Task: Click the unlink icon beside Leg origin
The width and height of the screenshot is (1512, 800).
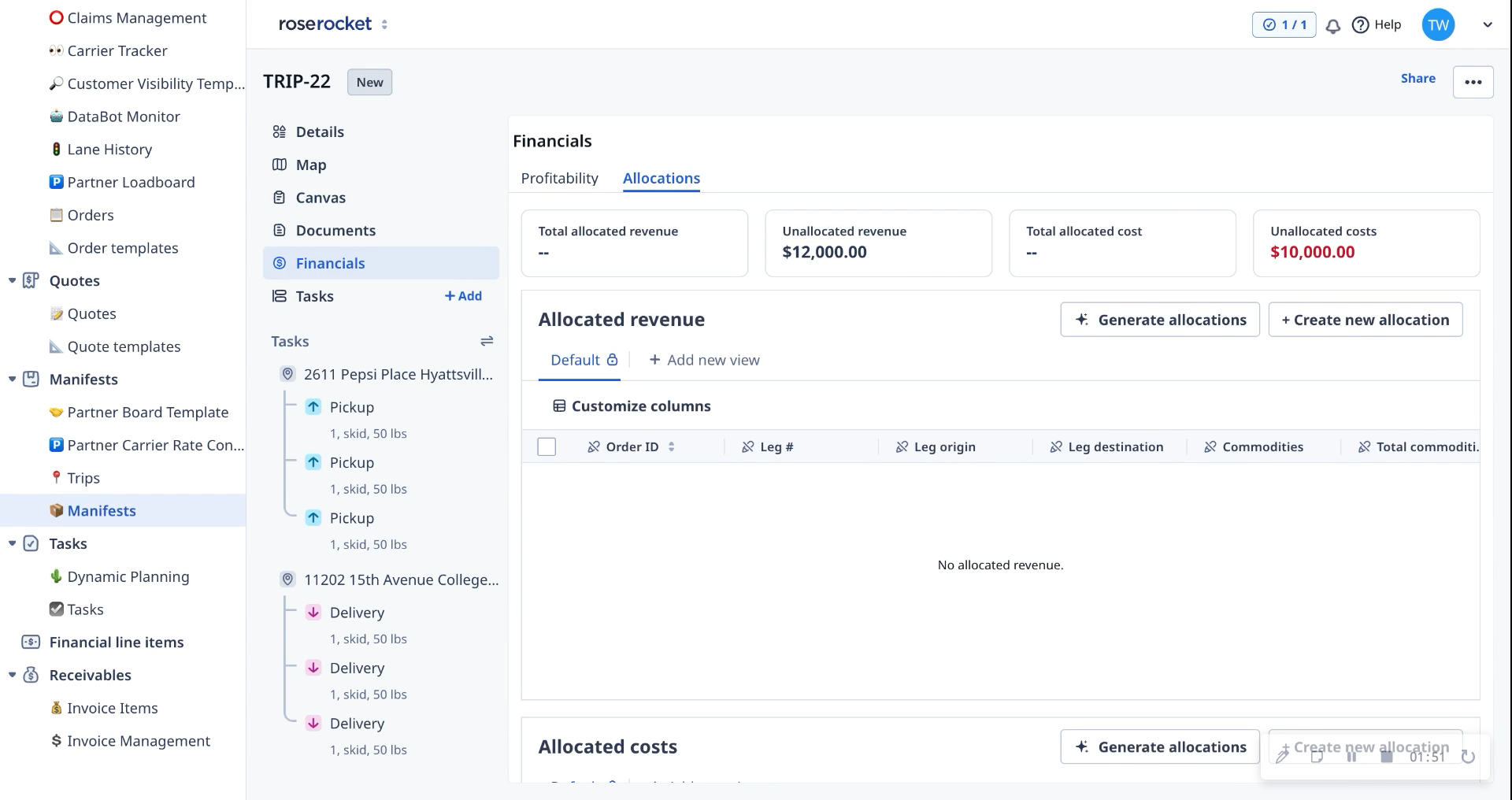Action: coord(902,447)
